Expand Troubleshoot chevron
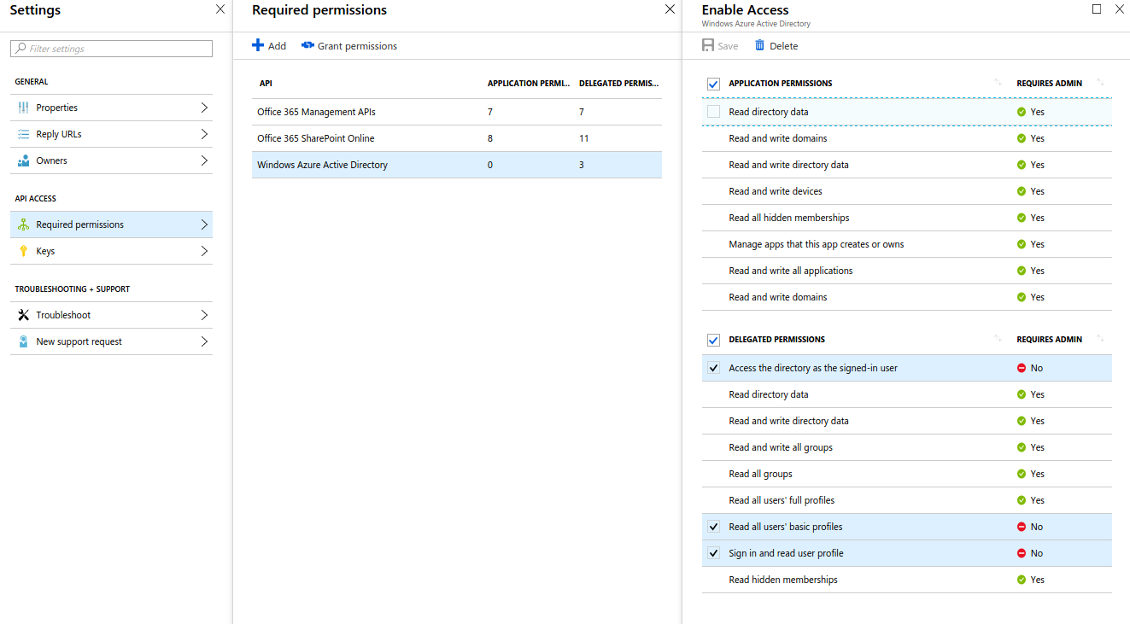 [204, 315]
